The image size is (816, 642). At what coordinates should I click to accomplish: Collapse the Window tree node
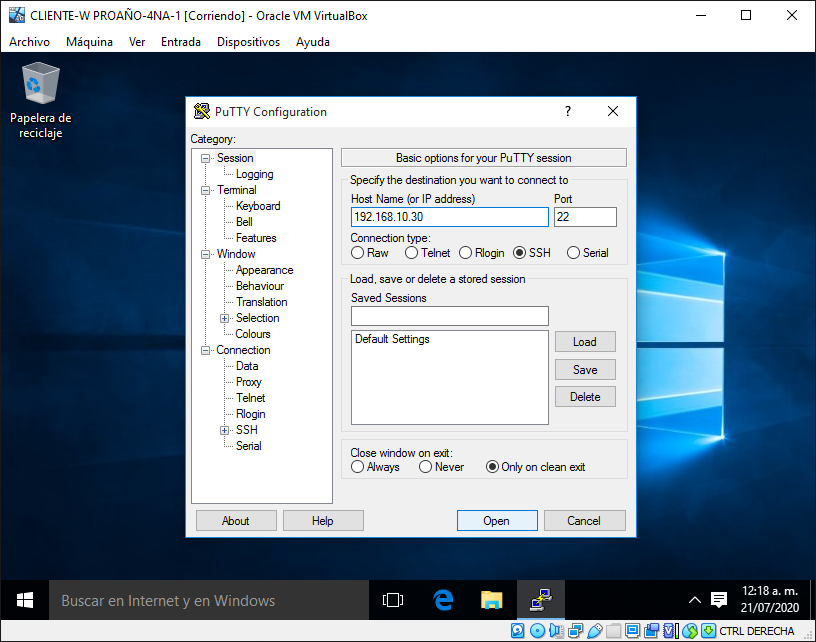click(206, 254)
